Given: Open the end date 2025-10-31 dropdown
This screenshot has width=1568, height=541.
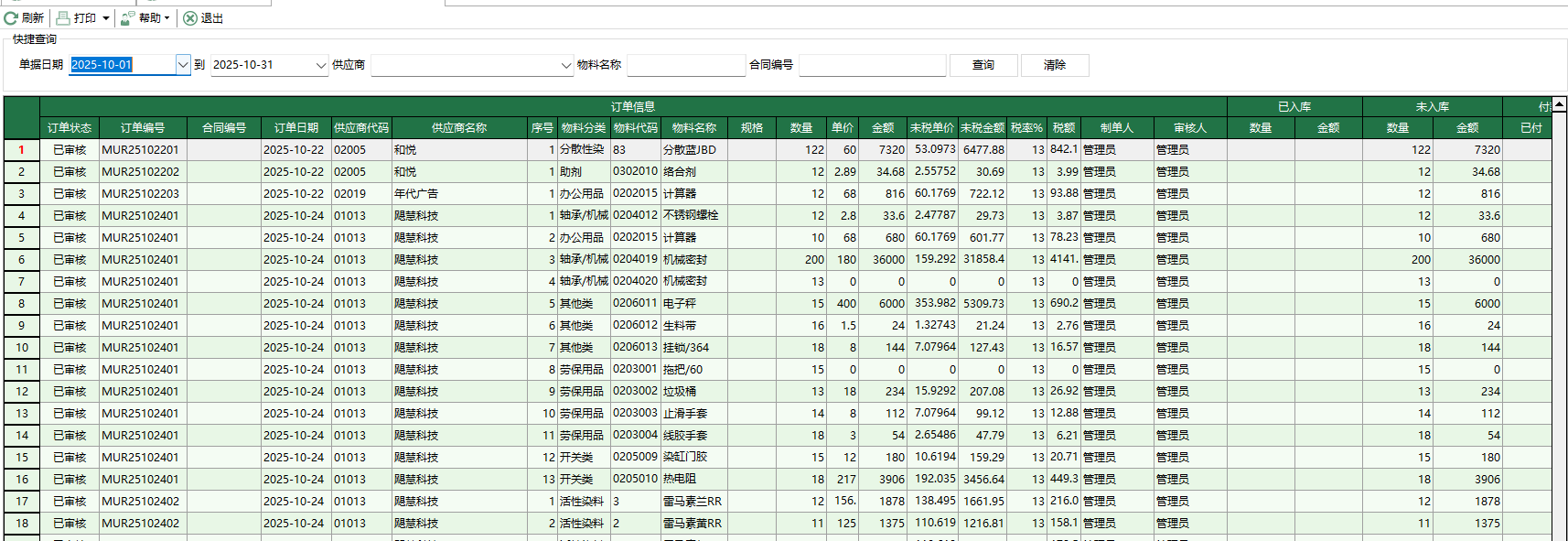Looking at the screenshot, I should point(320,65).
